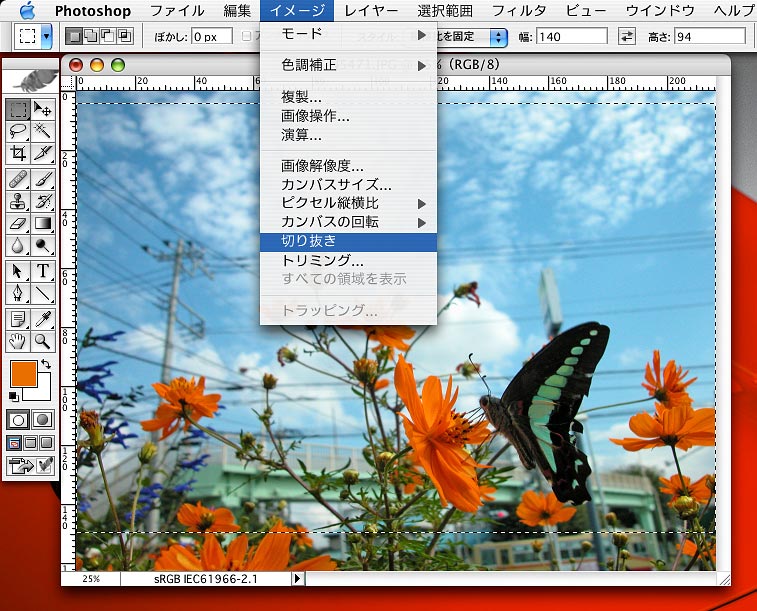Select the History Brush tool
This screenshot has height=611, width=757.
(43, 201)
